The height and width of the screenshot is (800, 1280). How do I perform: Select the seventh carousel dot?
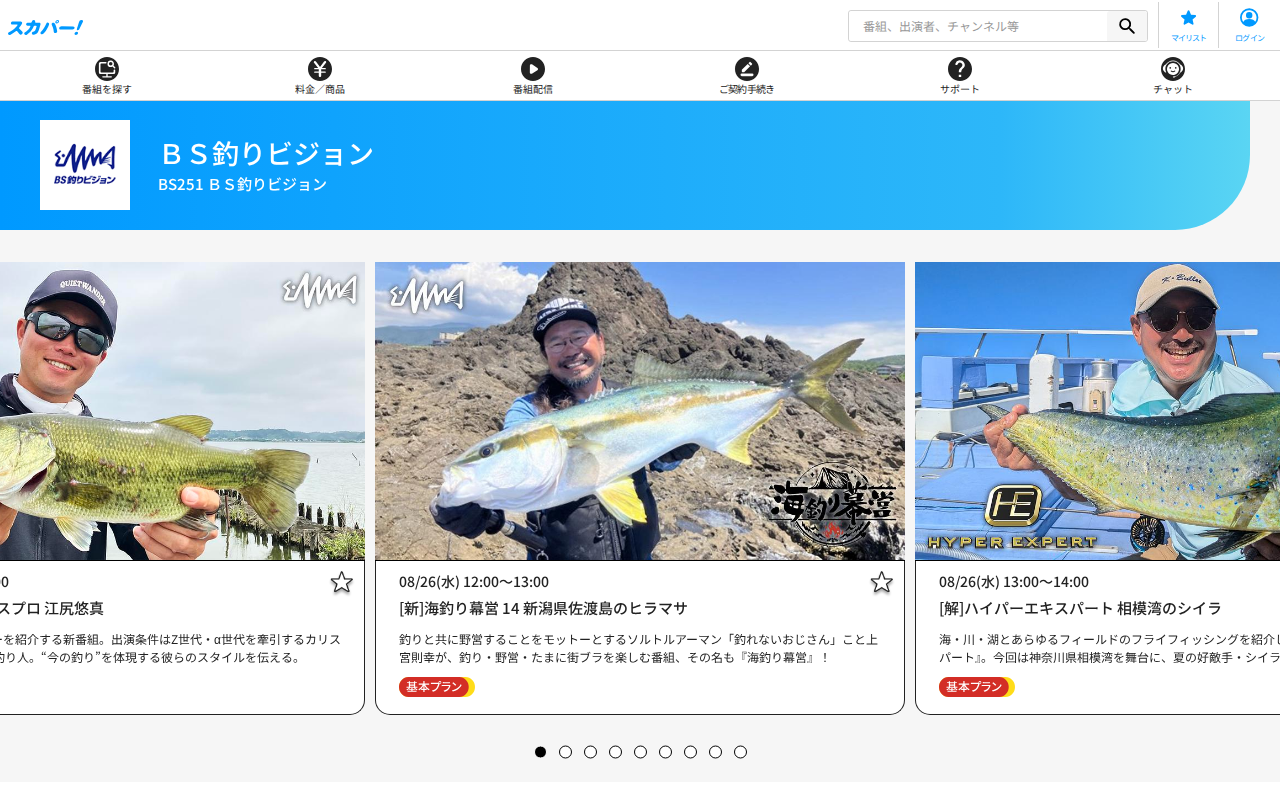click(x=690, y=752)
